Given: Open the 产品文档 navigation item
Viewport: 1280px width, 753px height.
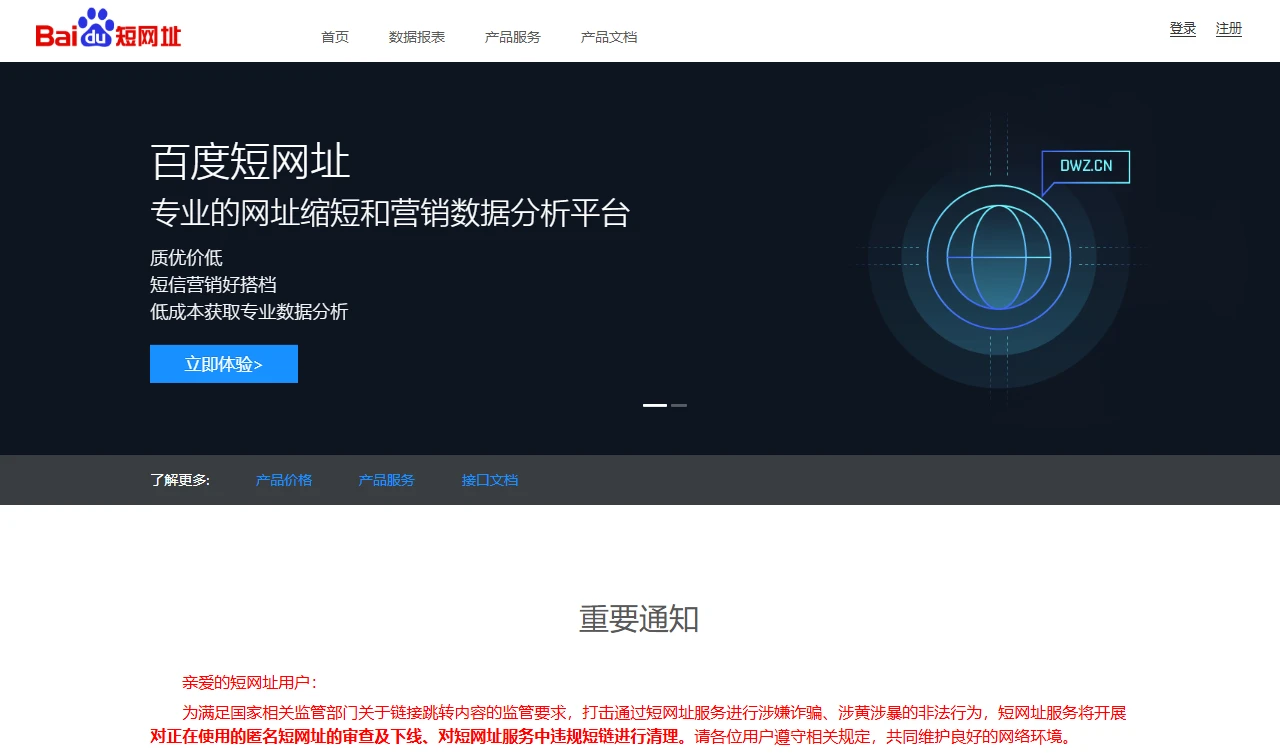Looking at the screenshot, I should point(609,37).
